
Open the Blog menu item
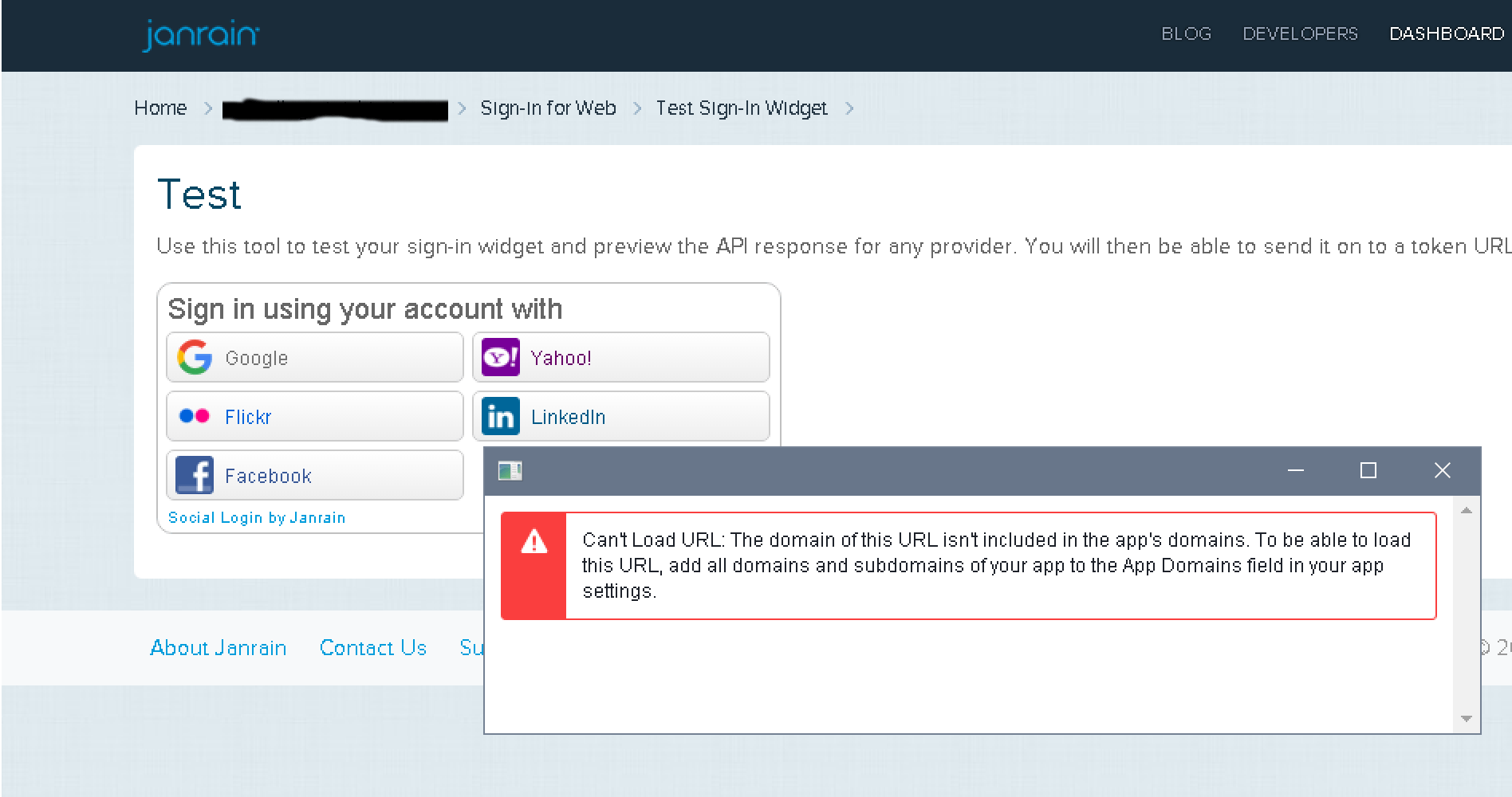tap(1186, 33)
